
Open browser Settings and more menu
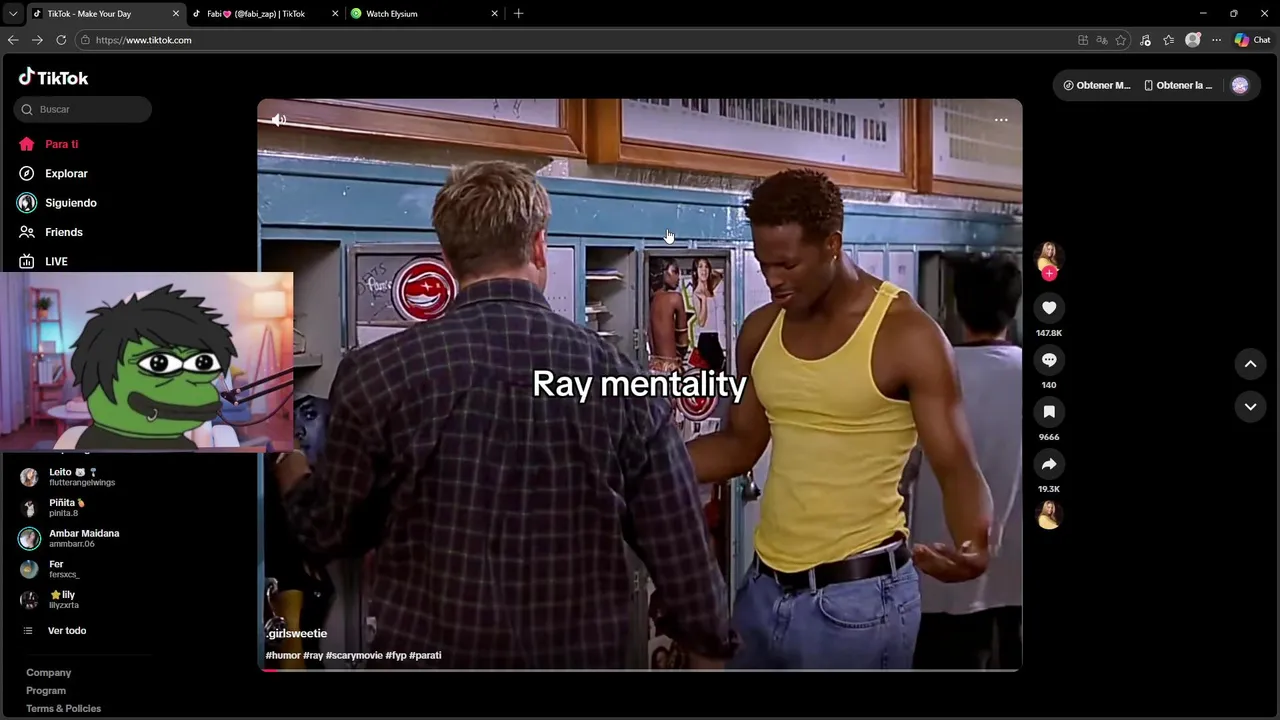click(x=1216, y=40)
